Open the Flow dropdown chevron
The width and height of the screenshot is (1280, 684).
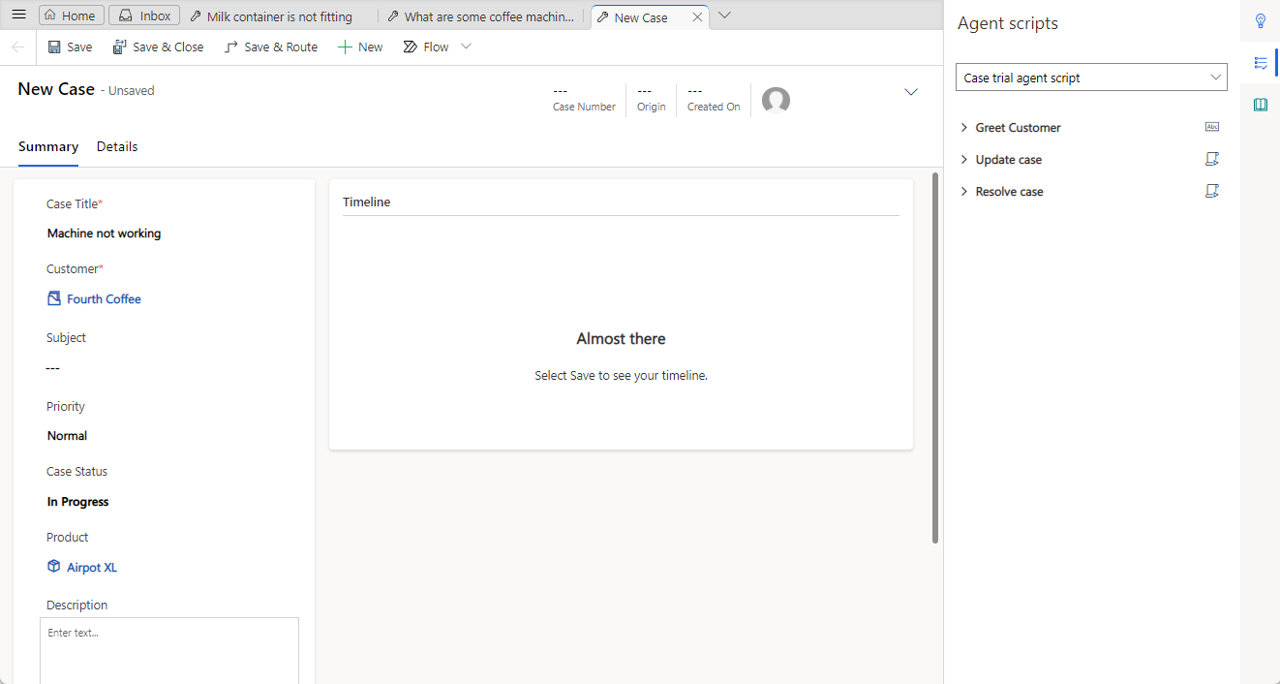point(465,46)
